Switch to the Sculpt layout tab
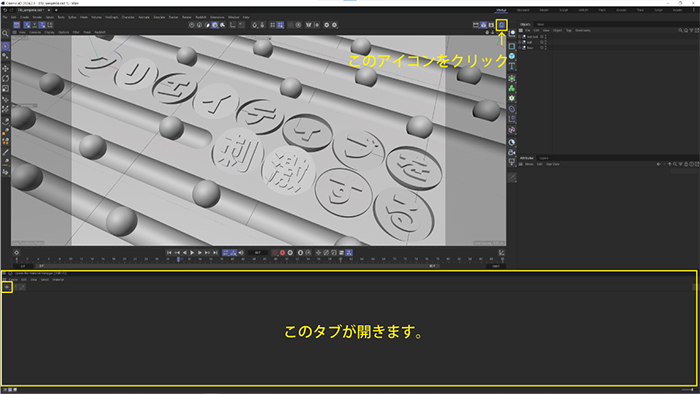 click(x=564, y=10)
